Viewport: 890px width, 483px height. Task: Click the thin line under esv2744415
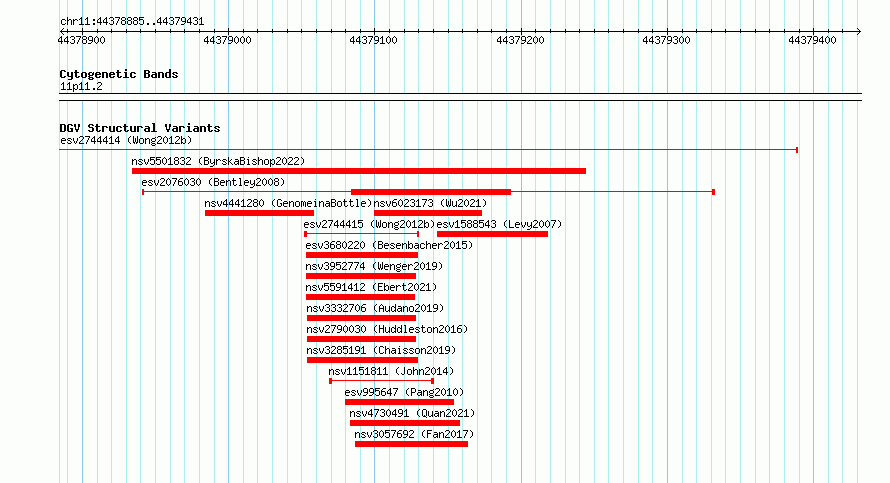[362, 234]
